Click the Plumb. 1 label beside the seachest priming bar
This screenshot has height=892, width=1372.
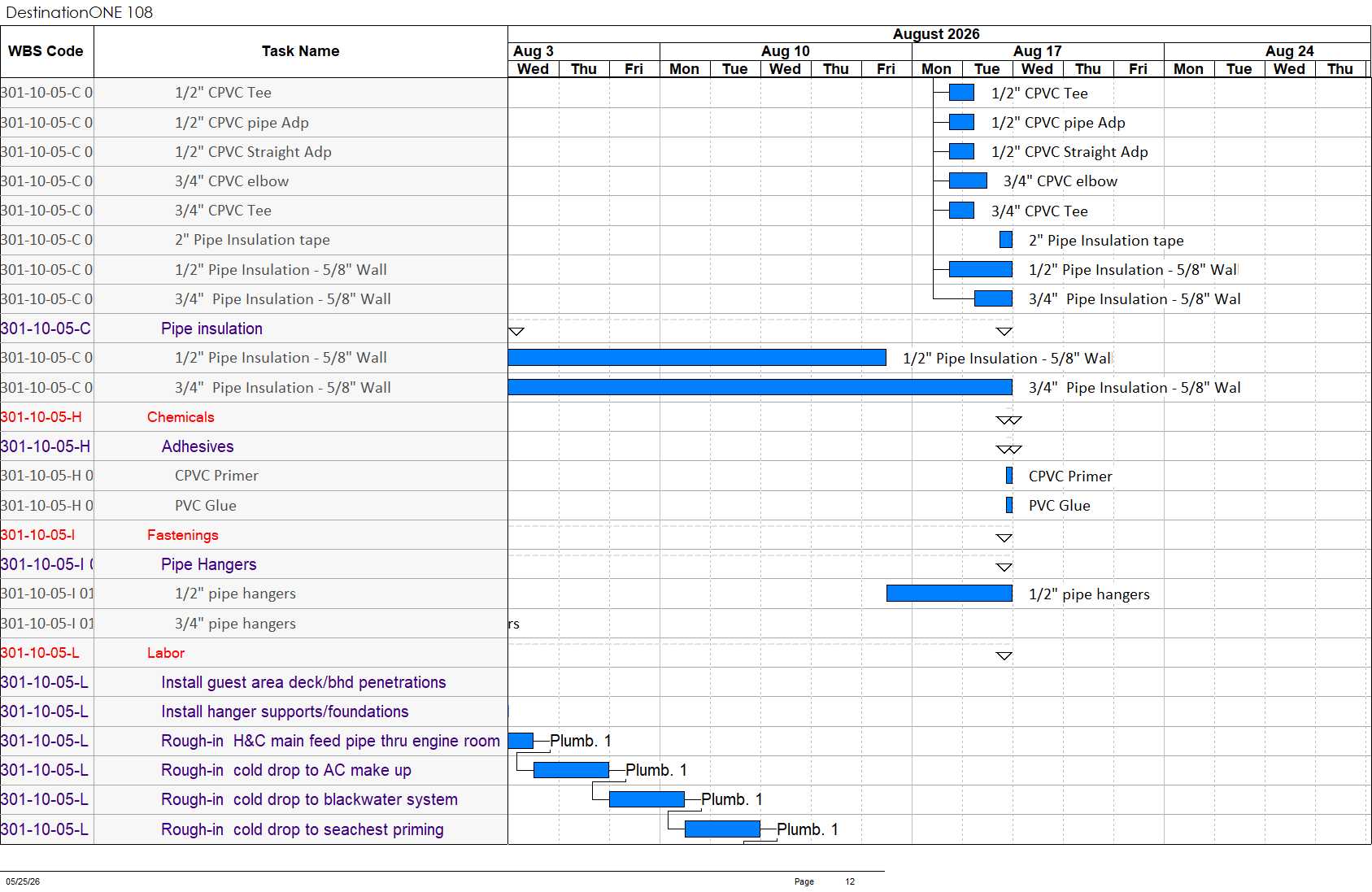coord(808,829)
